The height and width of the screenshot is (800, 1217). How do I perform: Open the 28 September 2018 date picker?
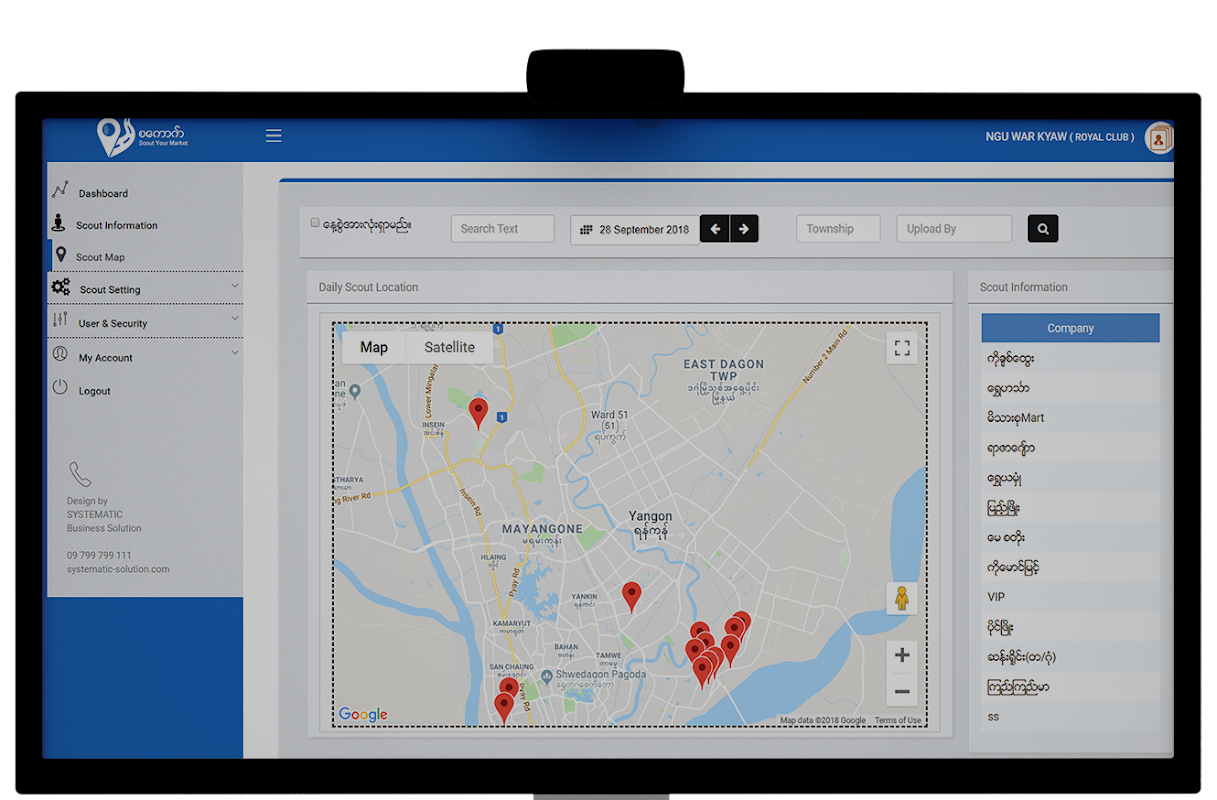pyautogui.click(x=635, y=229)
